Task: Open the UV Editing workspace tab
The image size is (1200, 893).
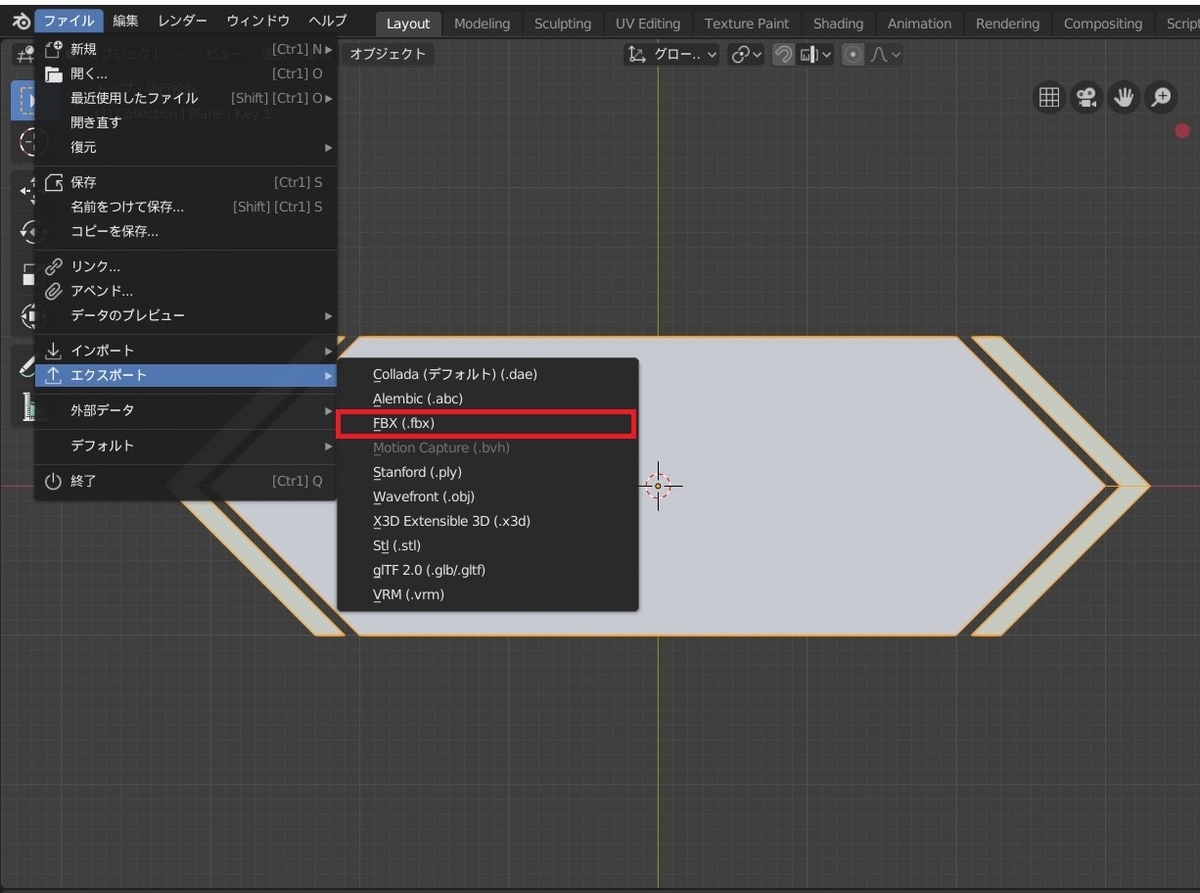Action: click(x=648, y=23)
